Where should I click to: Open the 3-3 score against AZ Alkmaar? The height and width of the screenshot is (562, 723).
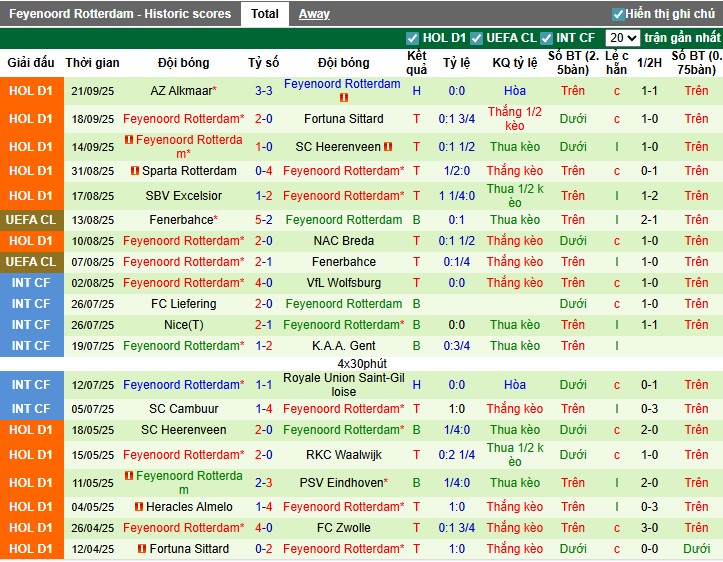[264, 91]
